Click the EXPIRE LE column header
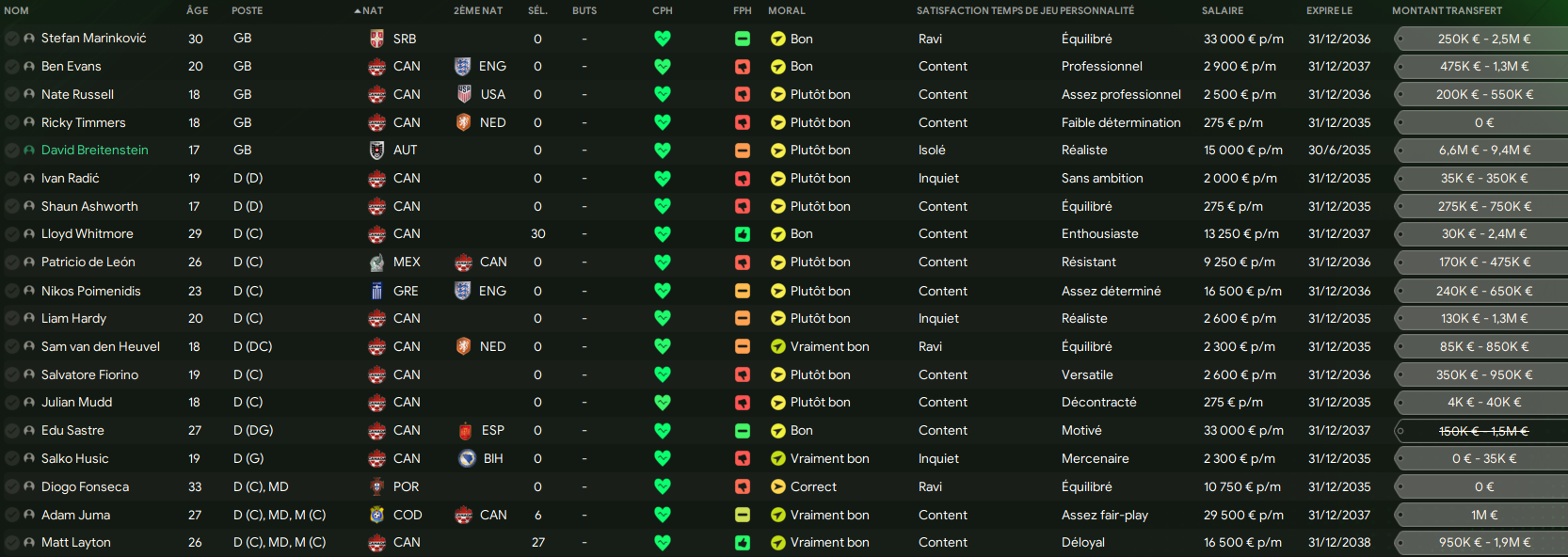This screenshot has height=557, width=1568. [1329, 10]
